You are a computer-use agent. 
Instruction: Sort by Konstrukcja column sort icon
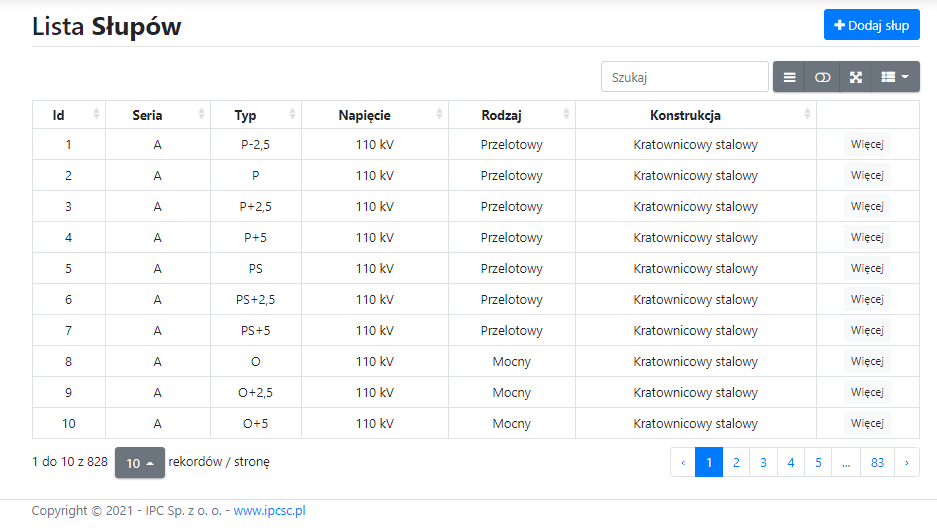pyautogui.click(x=808, y=115)
